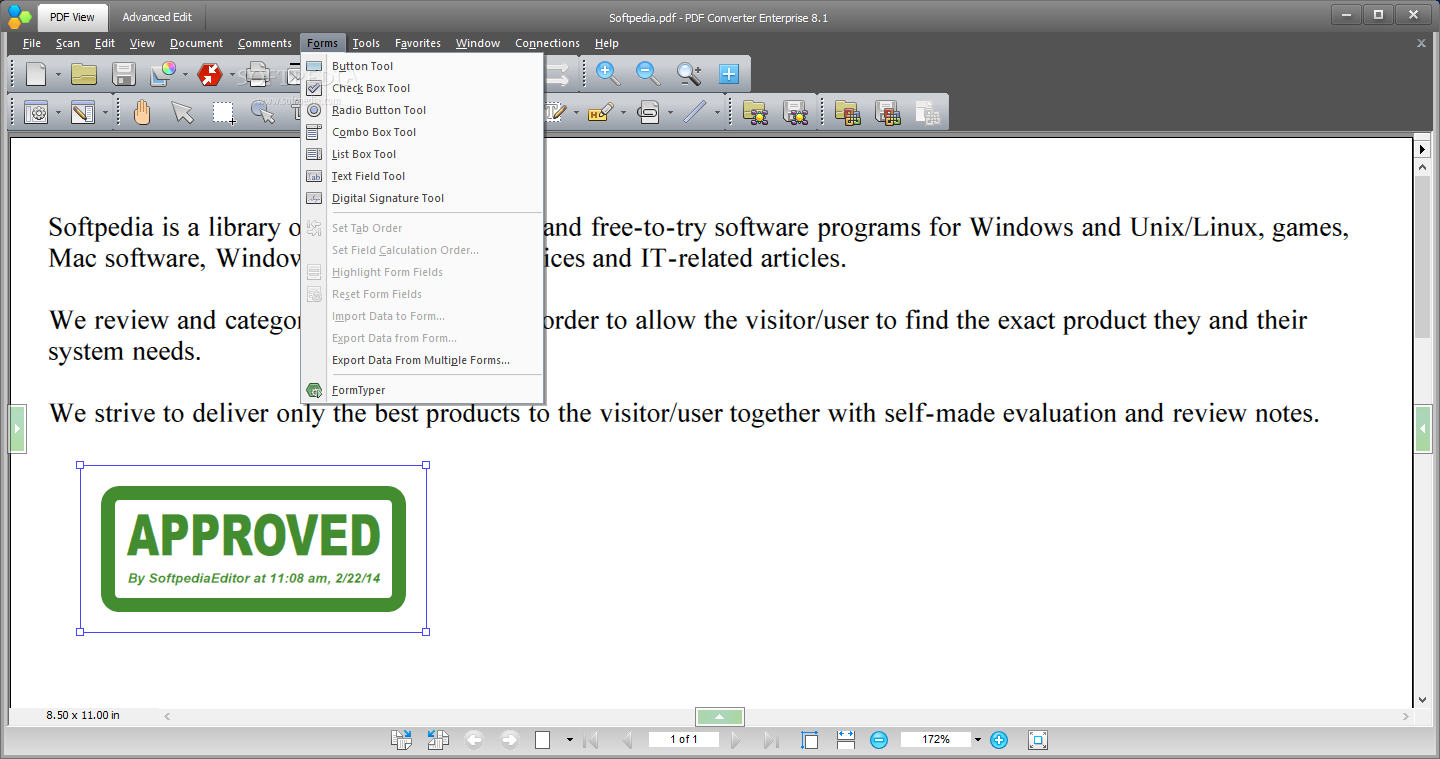Expand the left side panel handle

pos(17,429)
